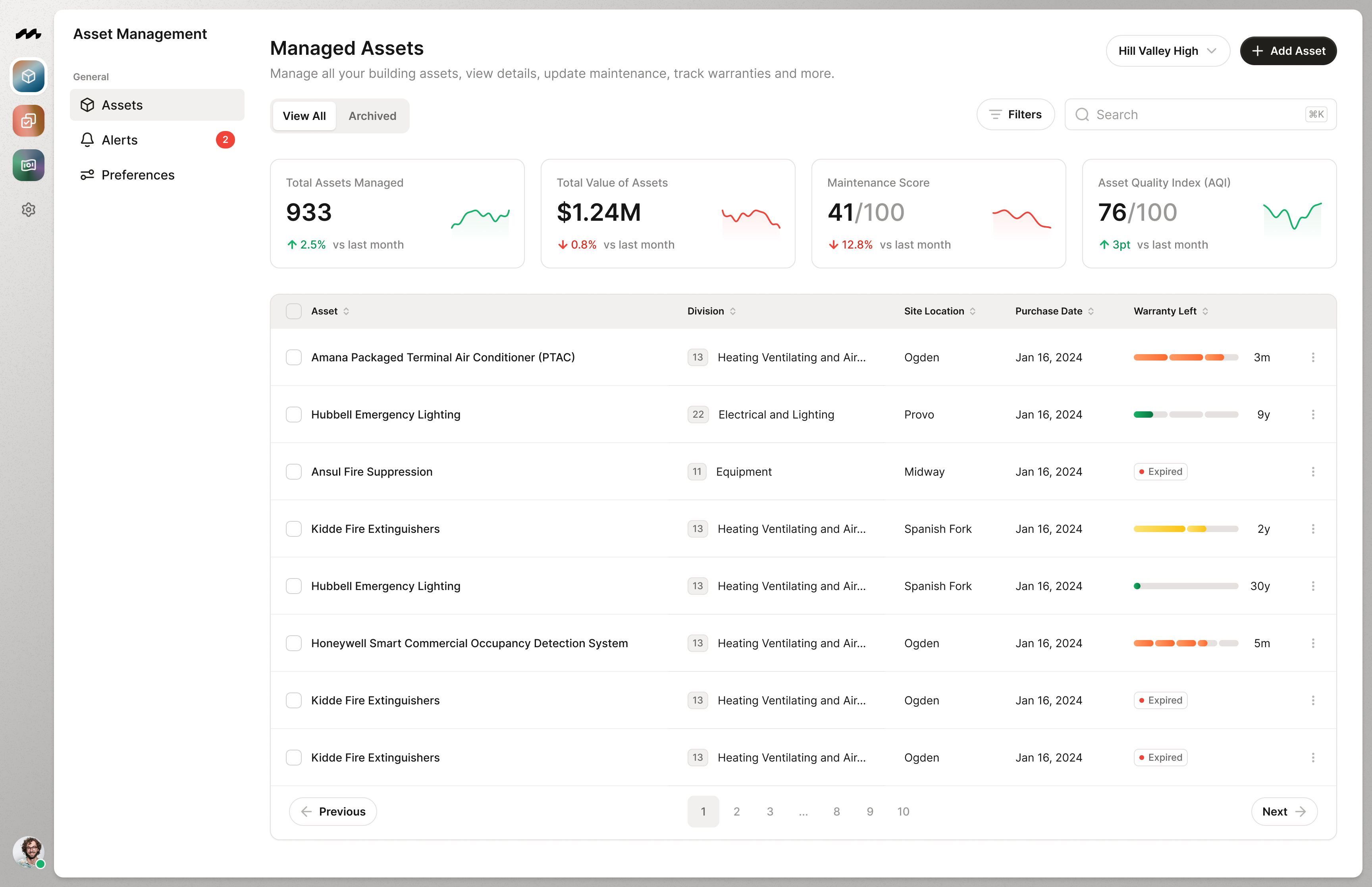Select the checkbox for Ansul Fire Suppression
This screenshot has height=887, width=1372.
(x=294, y=471)
